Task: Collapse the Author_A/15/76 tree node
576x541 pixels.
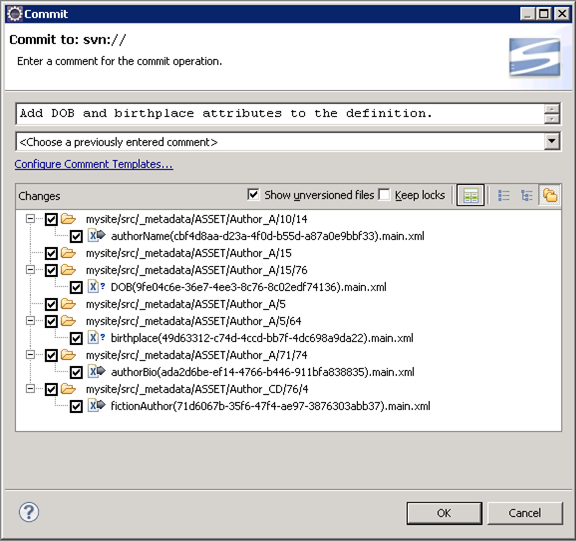Action: 30,270
